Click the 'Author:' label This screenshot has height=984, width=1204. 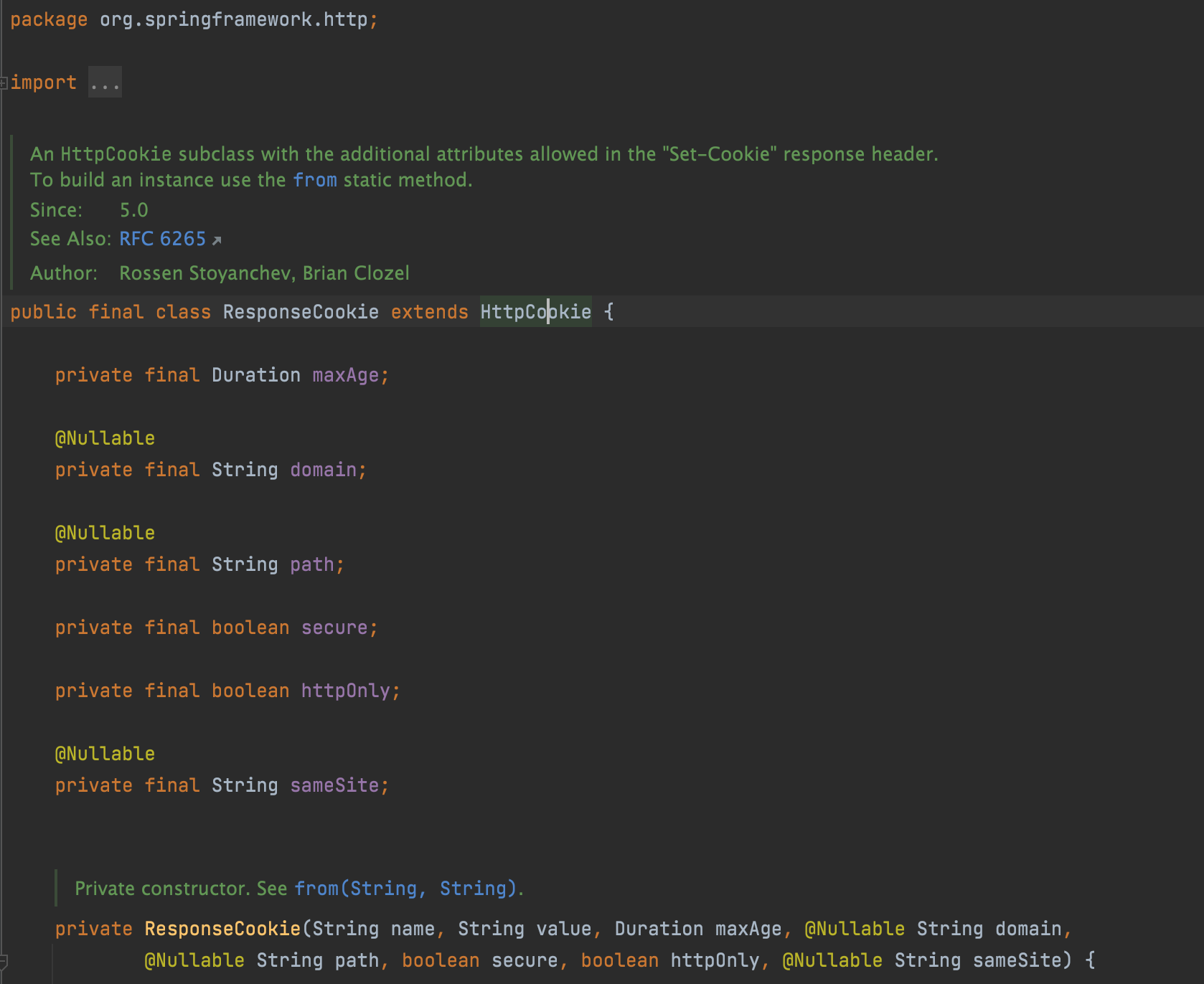pos(64,273)
